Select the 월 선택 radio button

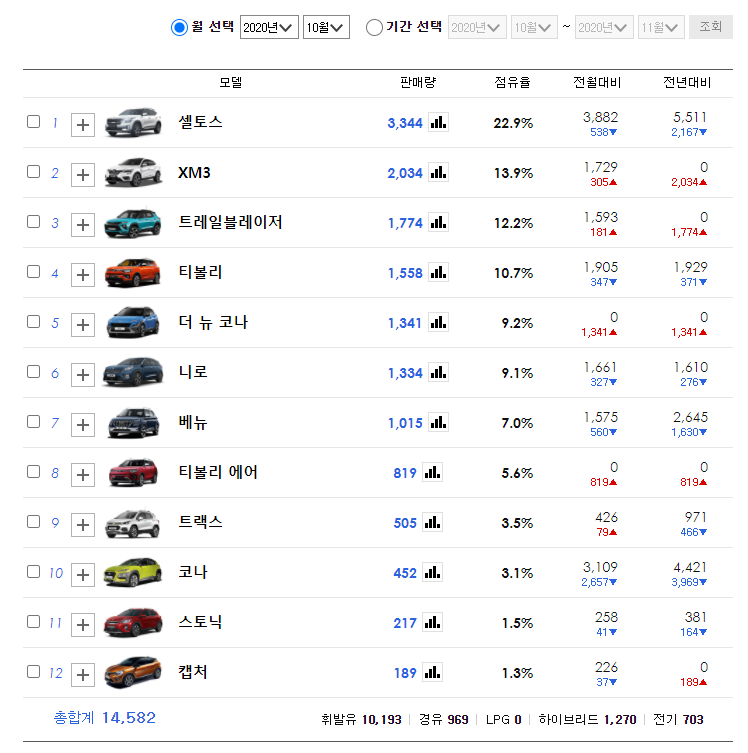coord(179,27)
